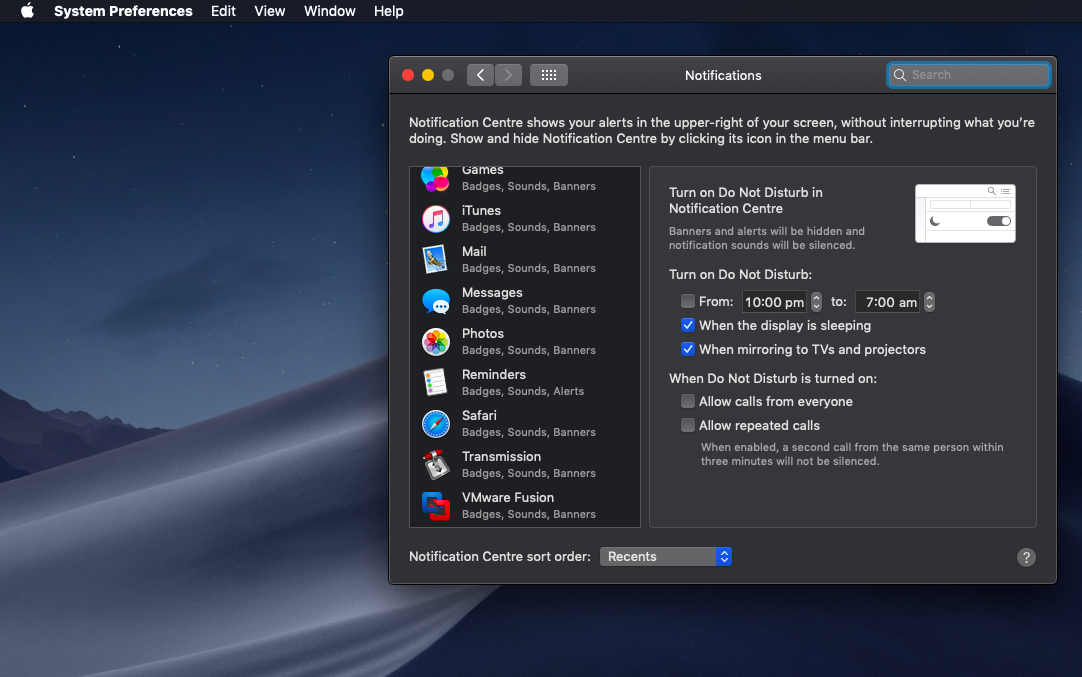Click the Transmission app icon
This screenshot has height=677, width=1082.
(x=435, y=464)
